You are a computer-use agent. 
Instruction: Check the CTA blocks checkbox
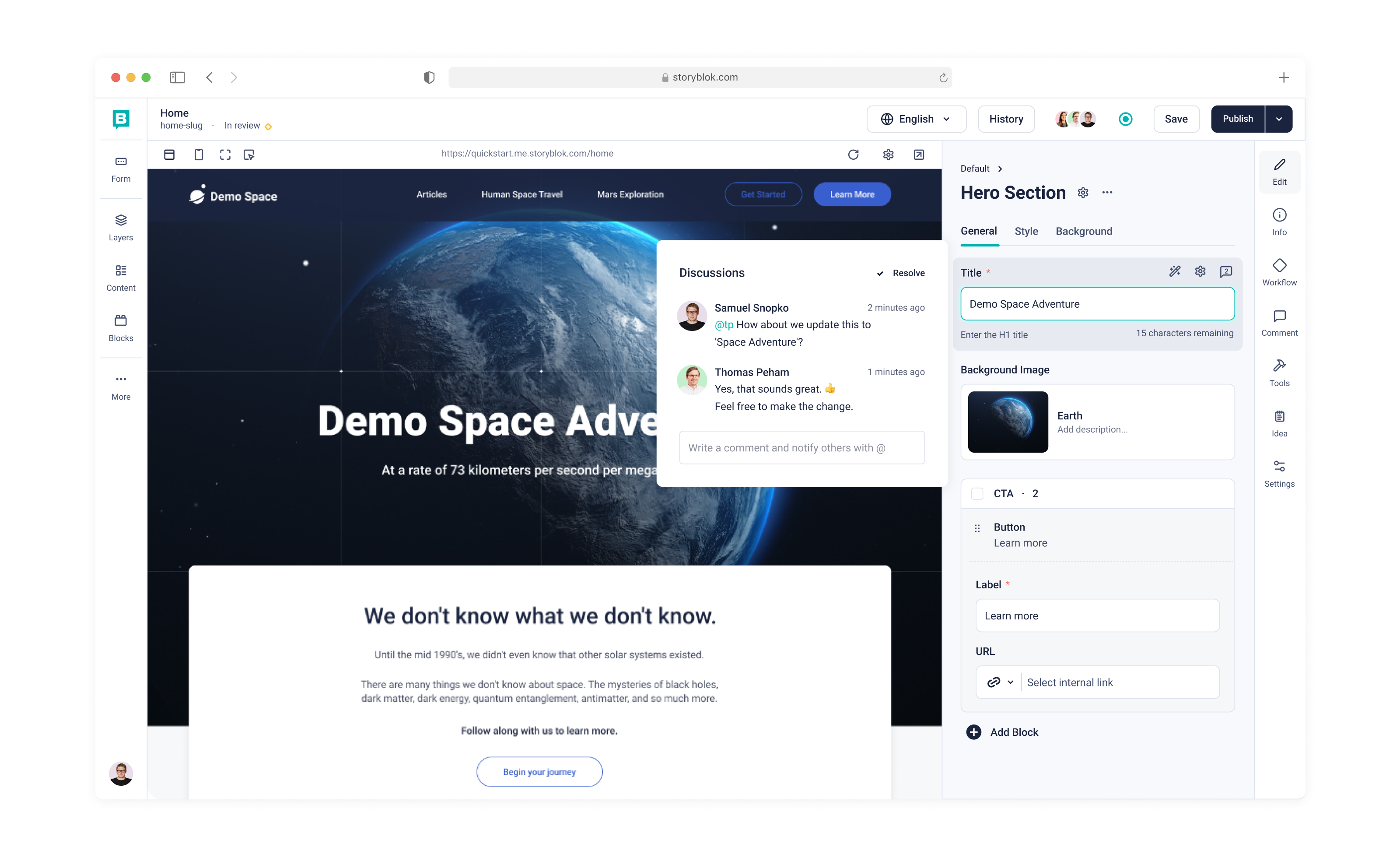click(x=976, y=493)
